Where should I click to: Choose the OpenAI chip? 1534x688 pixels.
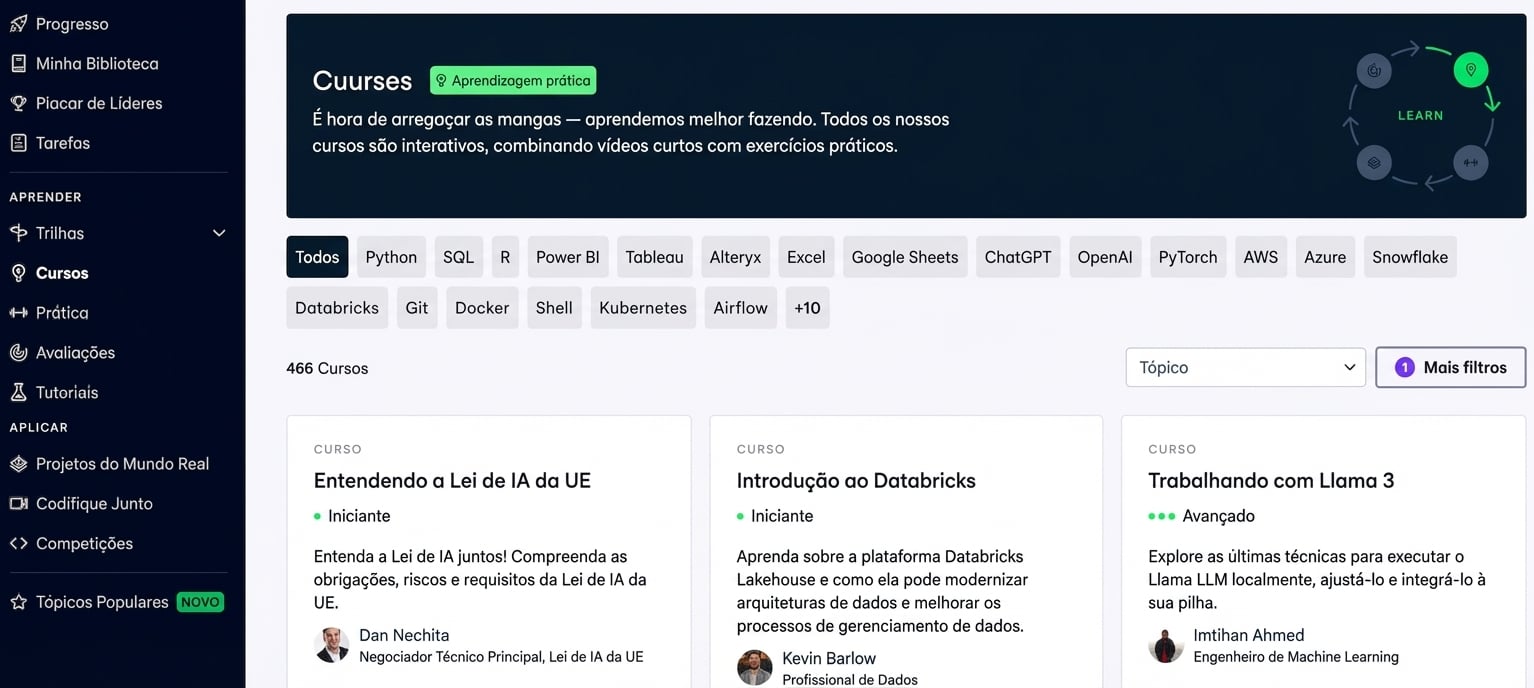pyautogui.click(x=1105, y=257)
